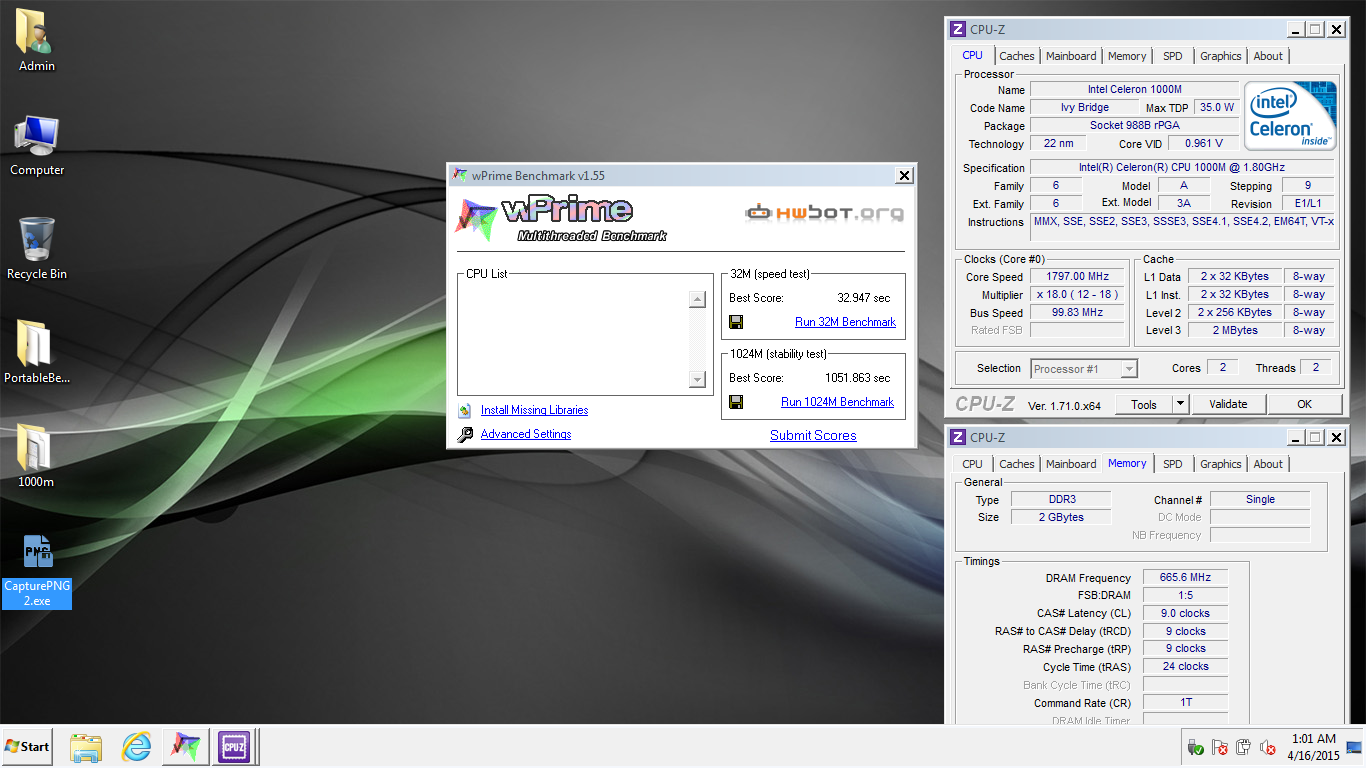
Task: Switch to Memory tab in top CPU-Z window
Action: 1127,56
